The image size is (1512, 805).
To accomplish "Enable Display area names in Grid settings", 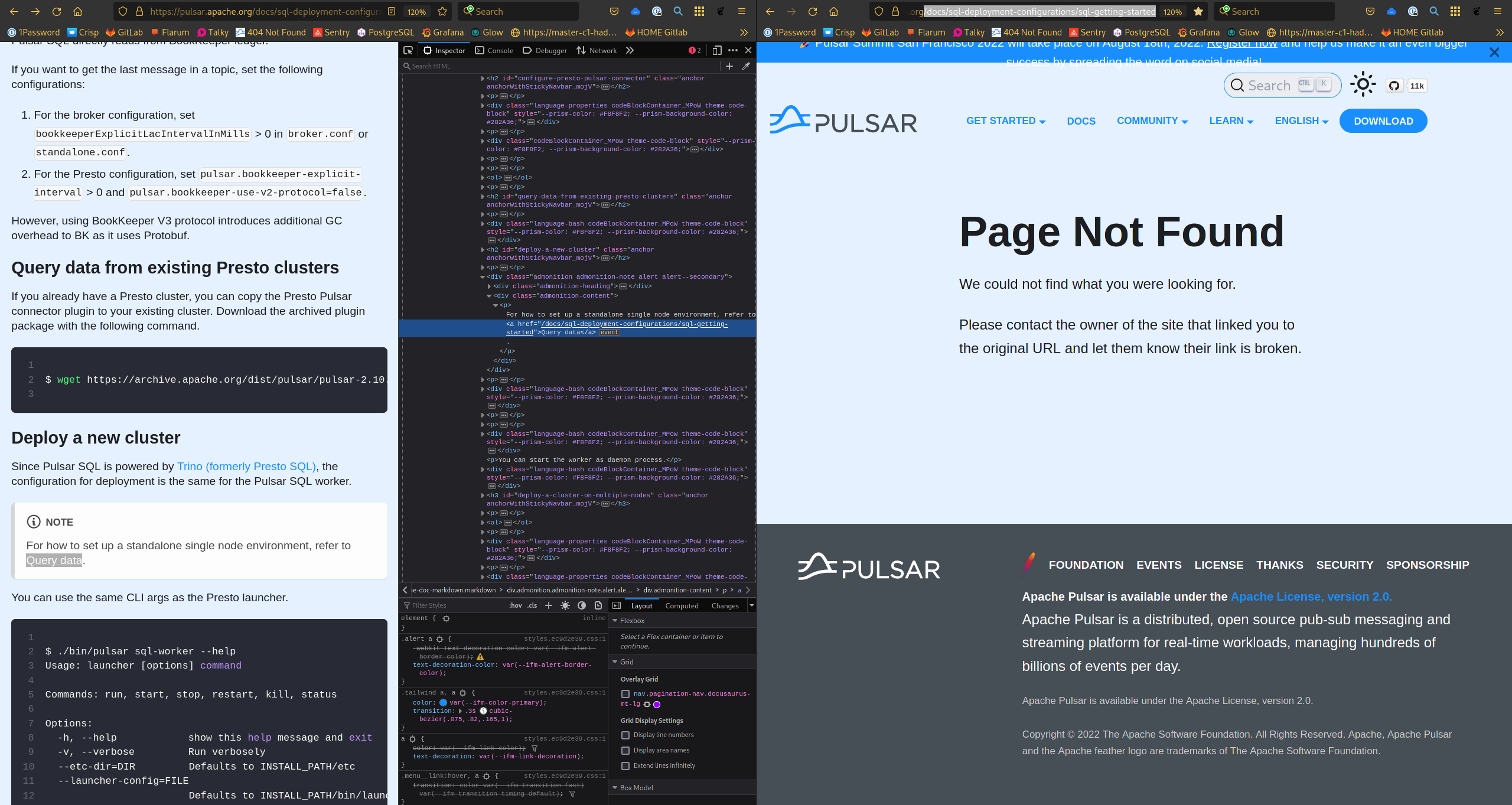I will (x=626, y=750).
